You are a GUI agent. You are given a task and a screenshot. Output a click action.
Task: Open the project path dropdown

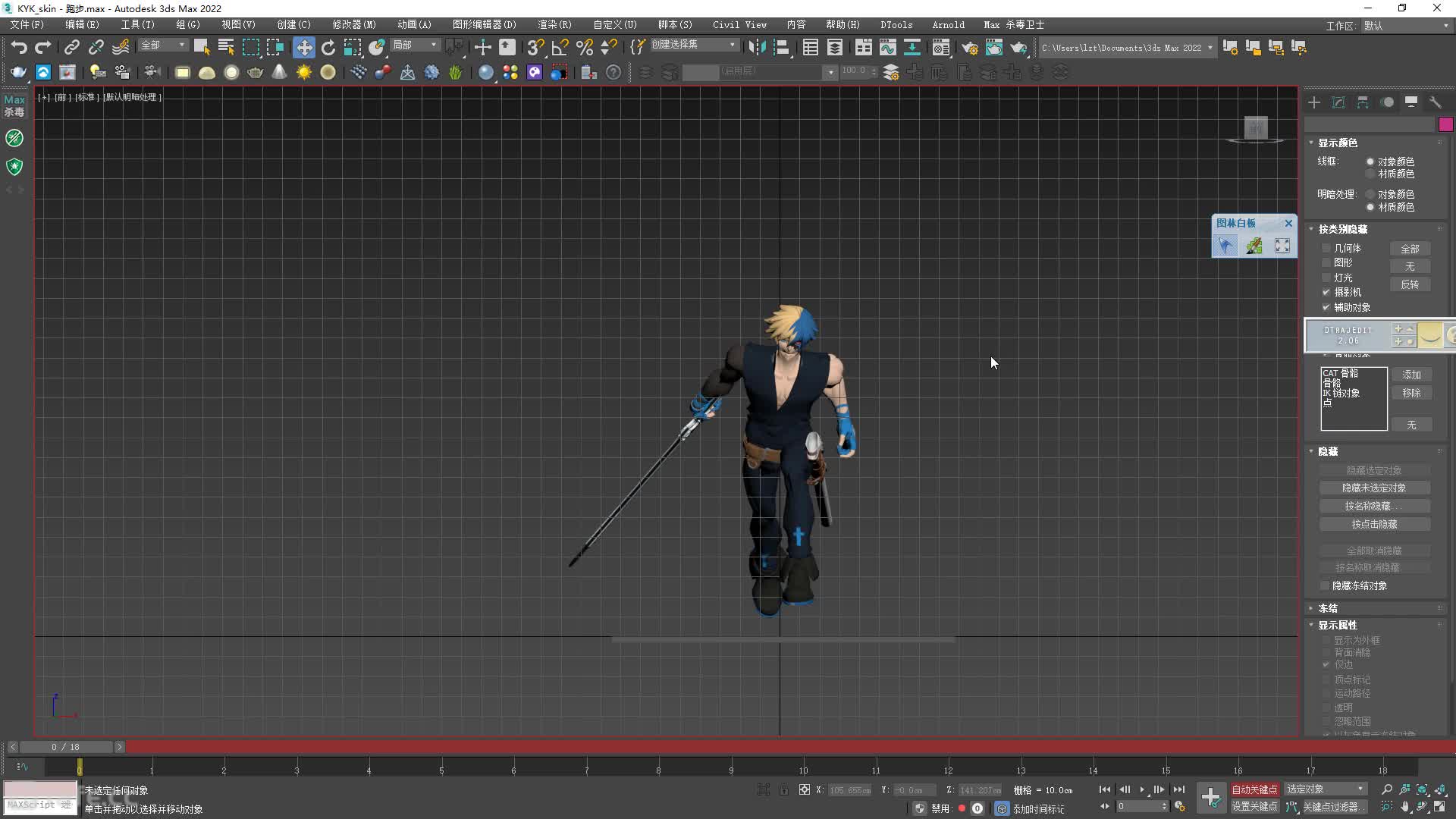(1127, 48)
